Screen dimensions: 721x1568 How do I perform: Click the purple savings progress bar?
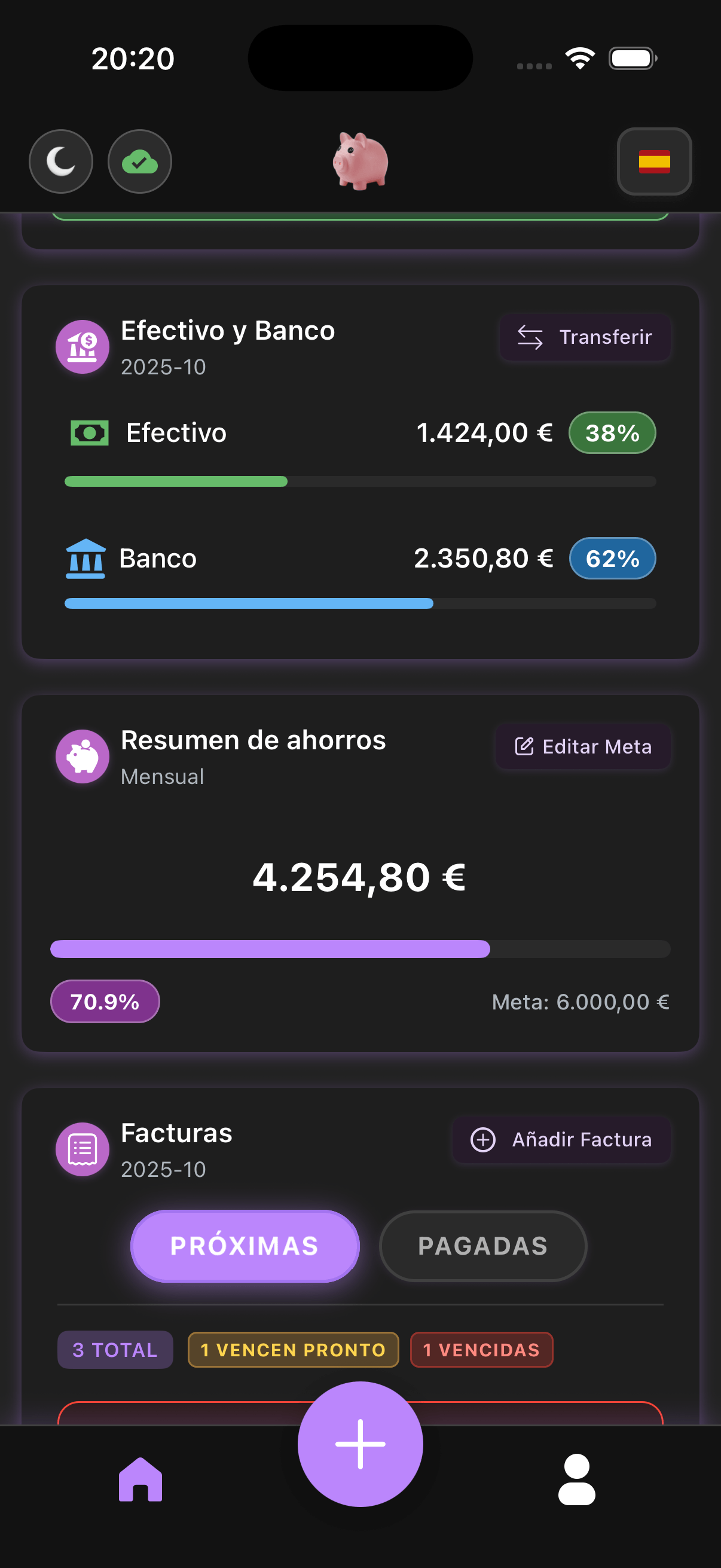(x=359, y=949)
